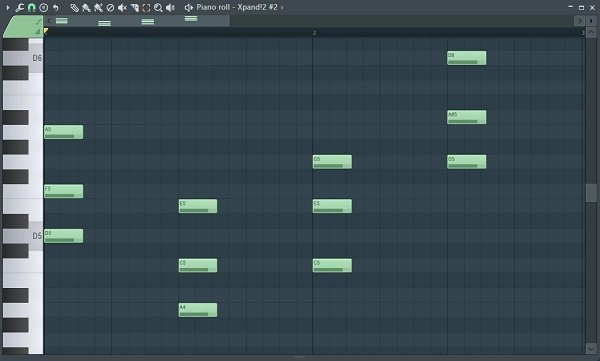Select the D6 note block
Screen dimensions: 600x361
click(x=467, y=58)
